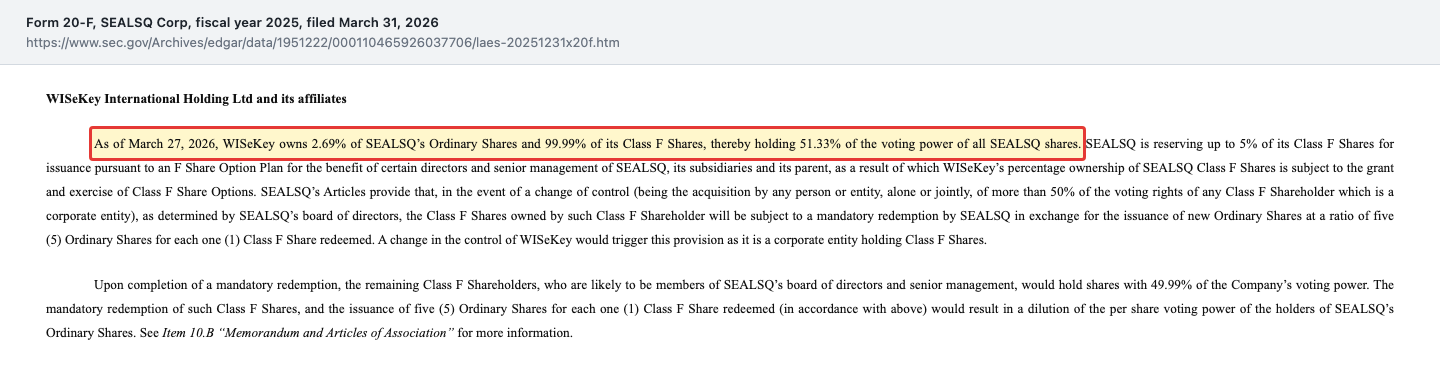Click the 'As of March 27, 2026' date text

[x=156, y=144]
